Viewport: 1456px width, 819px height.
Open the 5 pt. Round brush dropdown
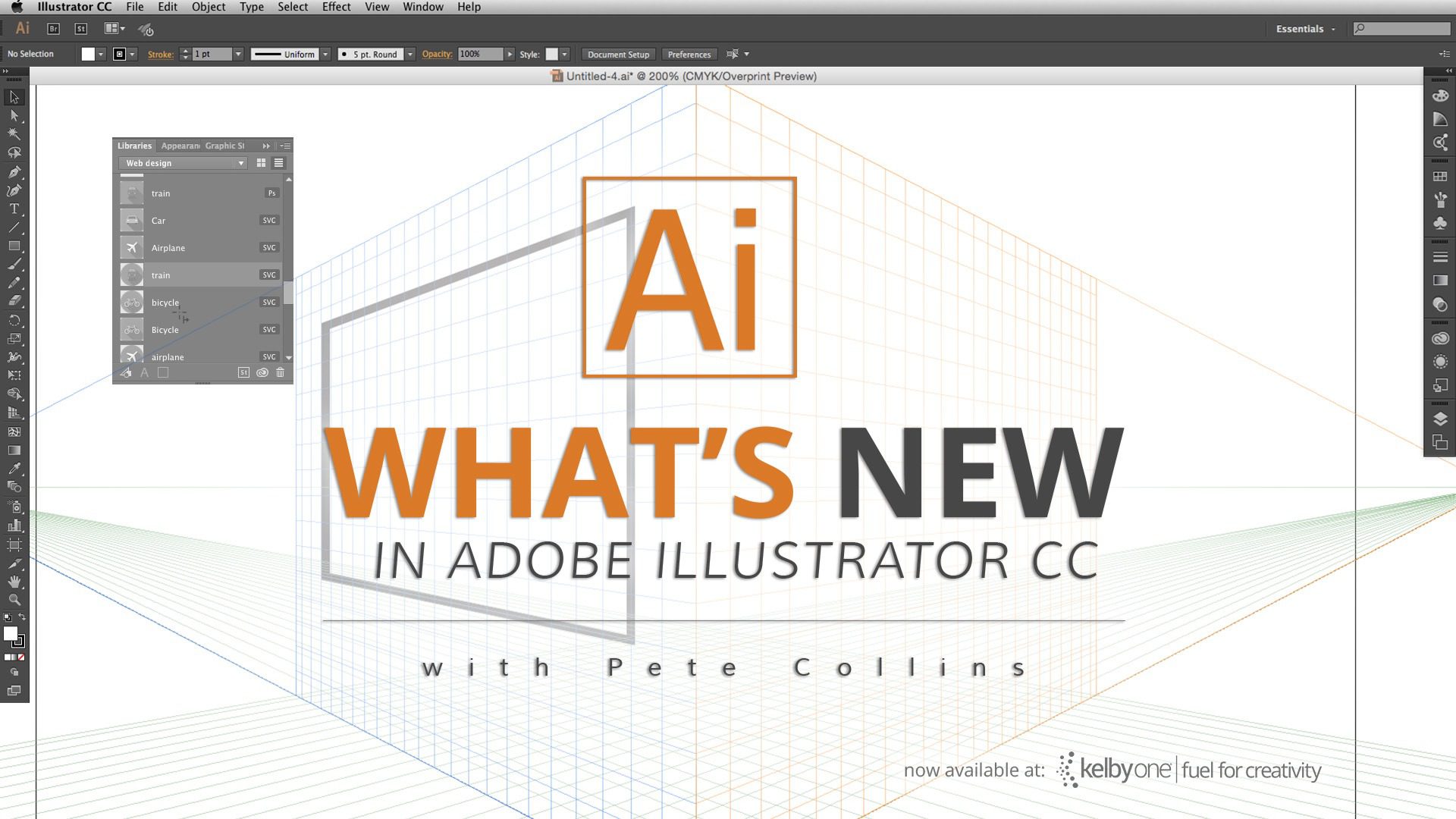coord(410,54)
